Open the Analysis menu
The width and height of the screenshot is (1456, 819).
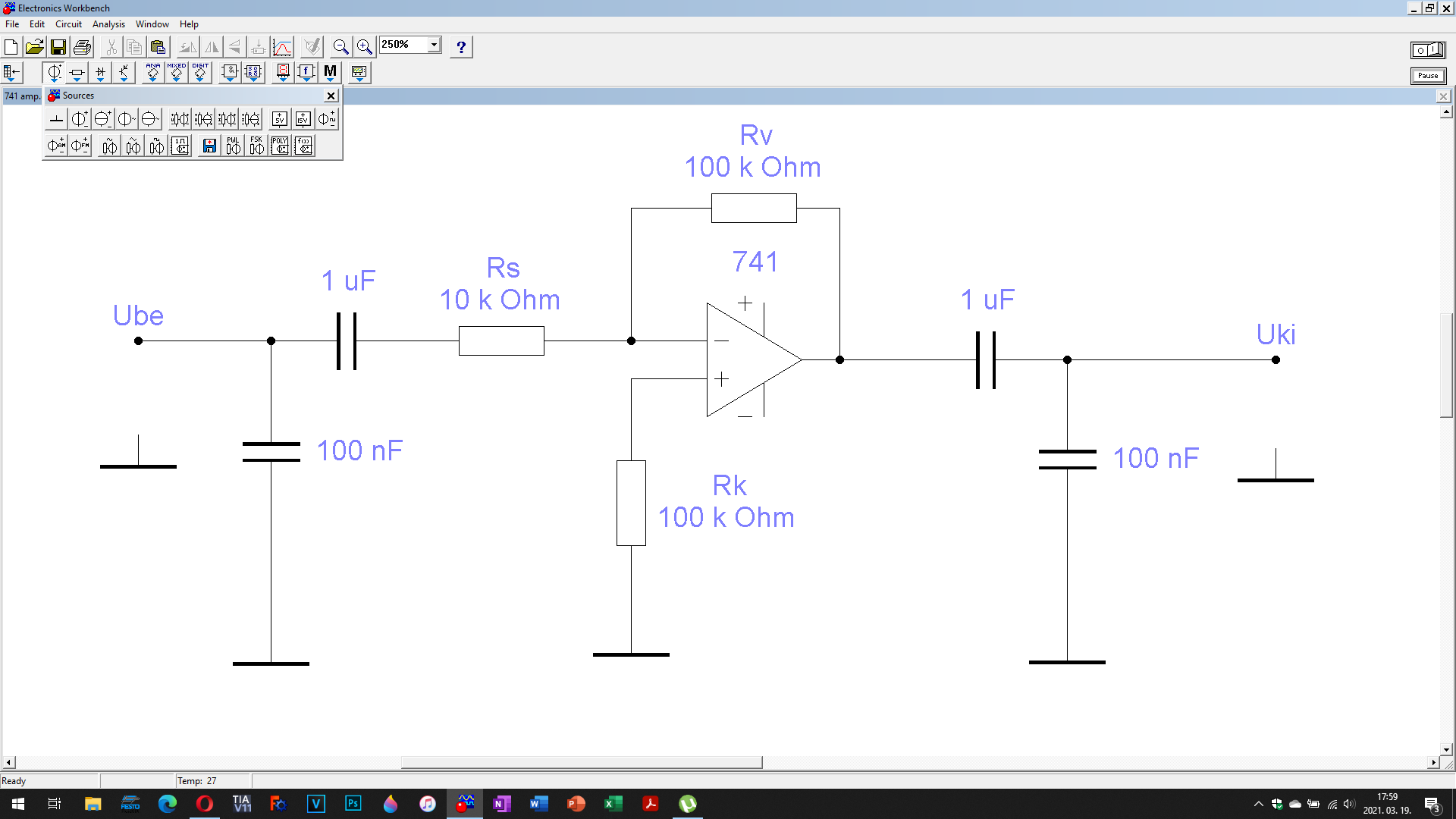(108, 24)
